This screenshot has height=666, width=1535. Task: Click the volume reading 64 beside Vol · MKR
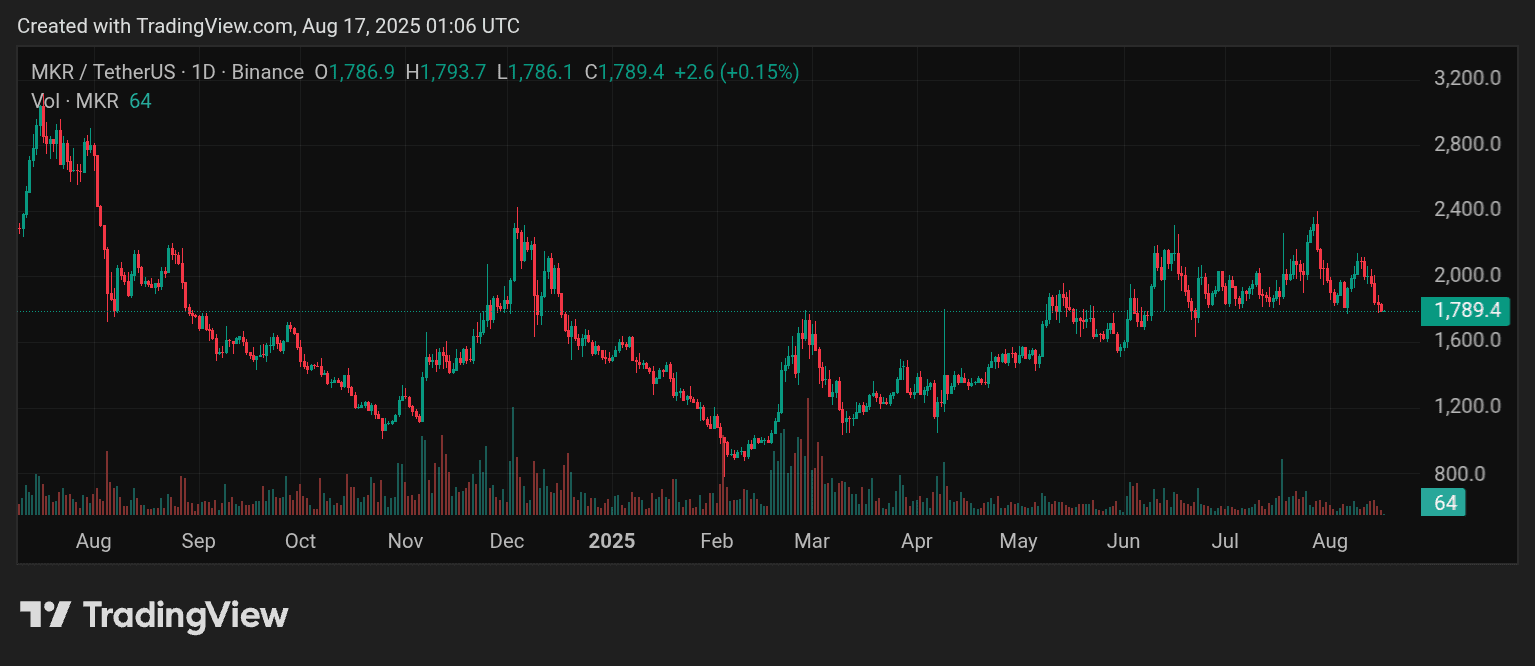(140, 101)
